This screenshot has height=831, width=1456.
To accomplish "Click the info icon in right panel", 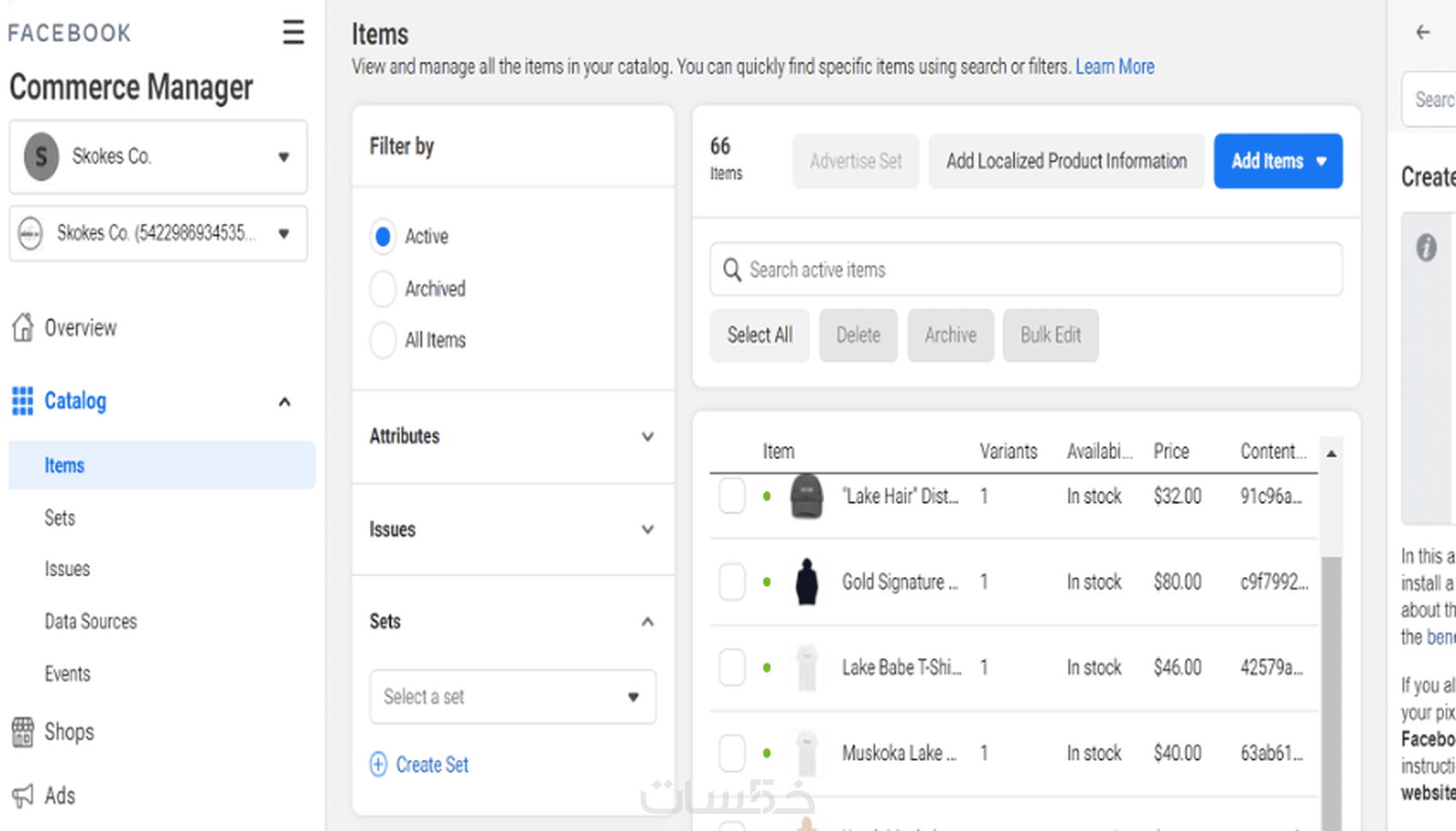I will pyautogui.click(x=1426, y=248).
